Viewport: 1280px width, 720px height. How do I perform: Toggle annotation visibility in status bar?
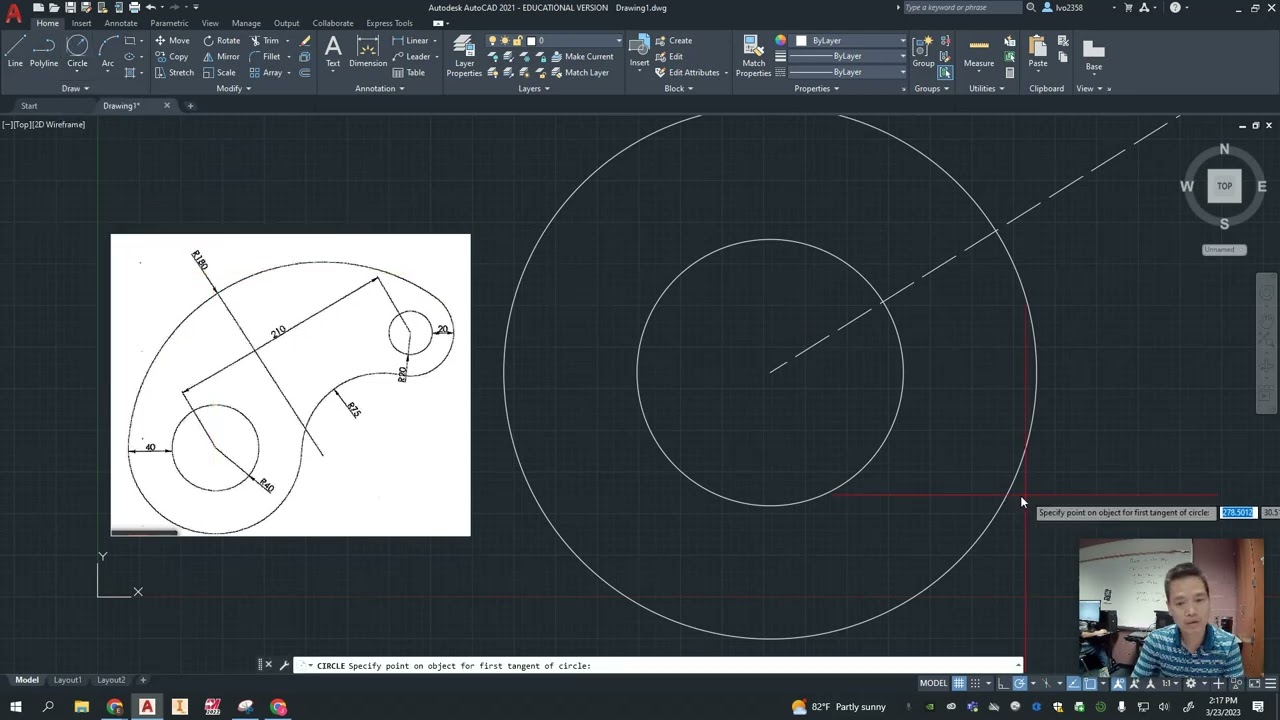tap(1119, 683)
